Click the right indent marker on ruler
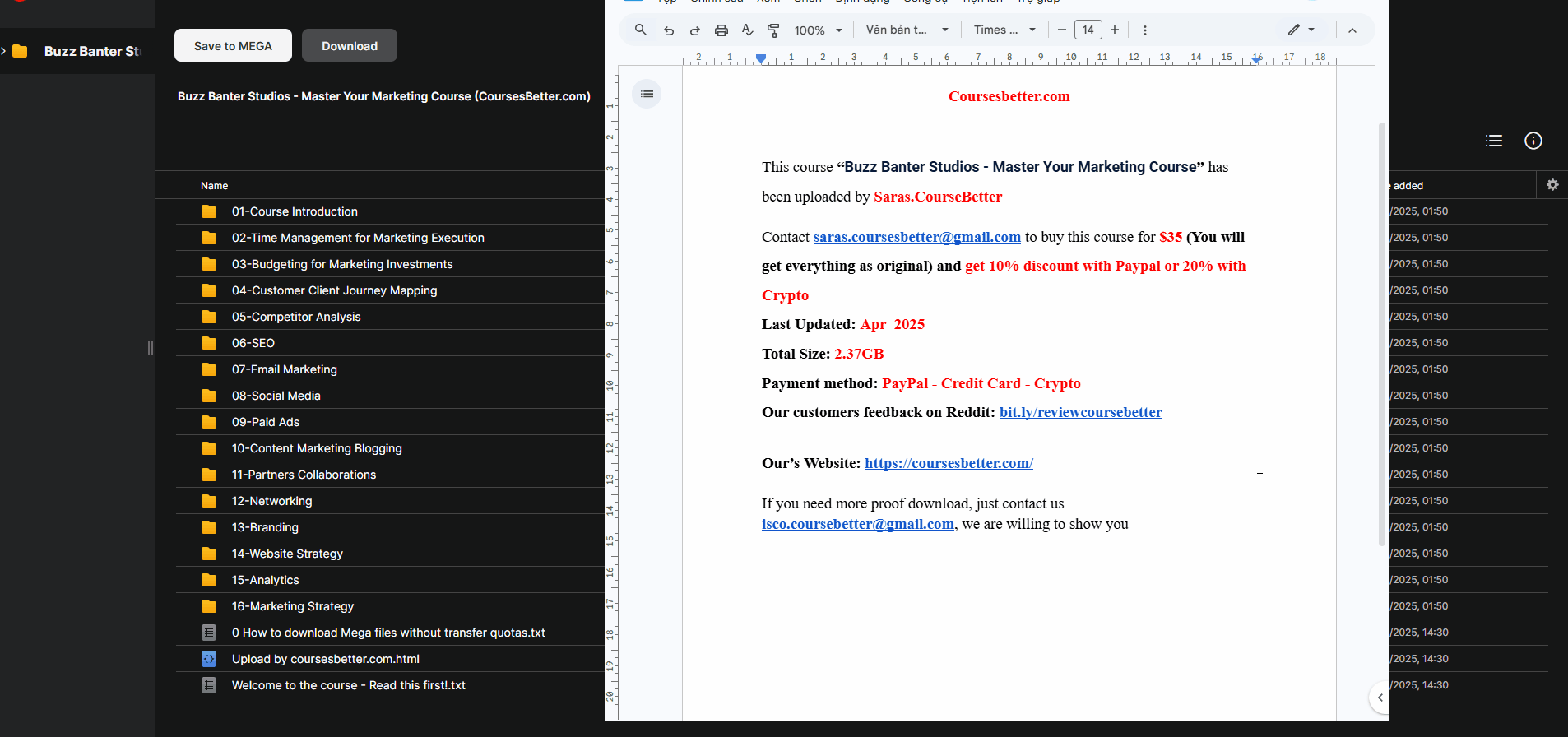This screenshot has width=1568, height=737. [1257, 58]
